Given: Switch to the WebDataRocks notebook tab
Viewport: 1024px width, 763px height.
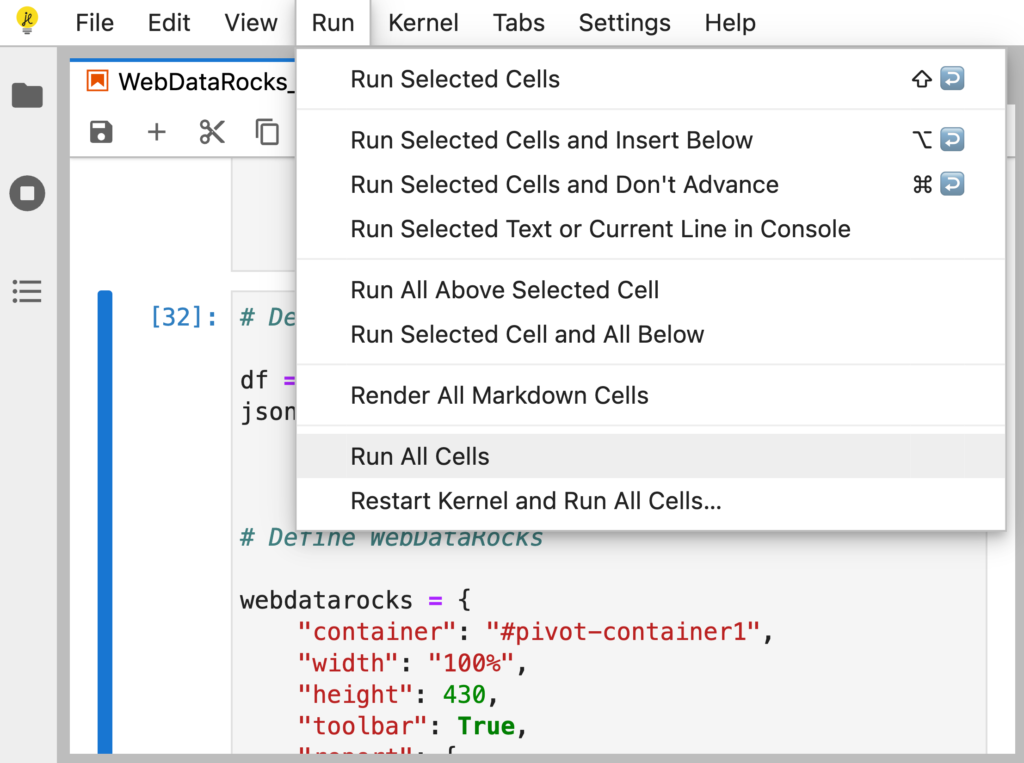Looking at the screenshot, I should click(x=190, y=82).
